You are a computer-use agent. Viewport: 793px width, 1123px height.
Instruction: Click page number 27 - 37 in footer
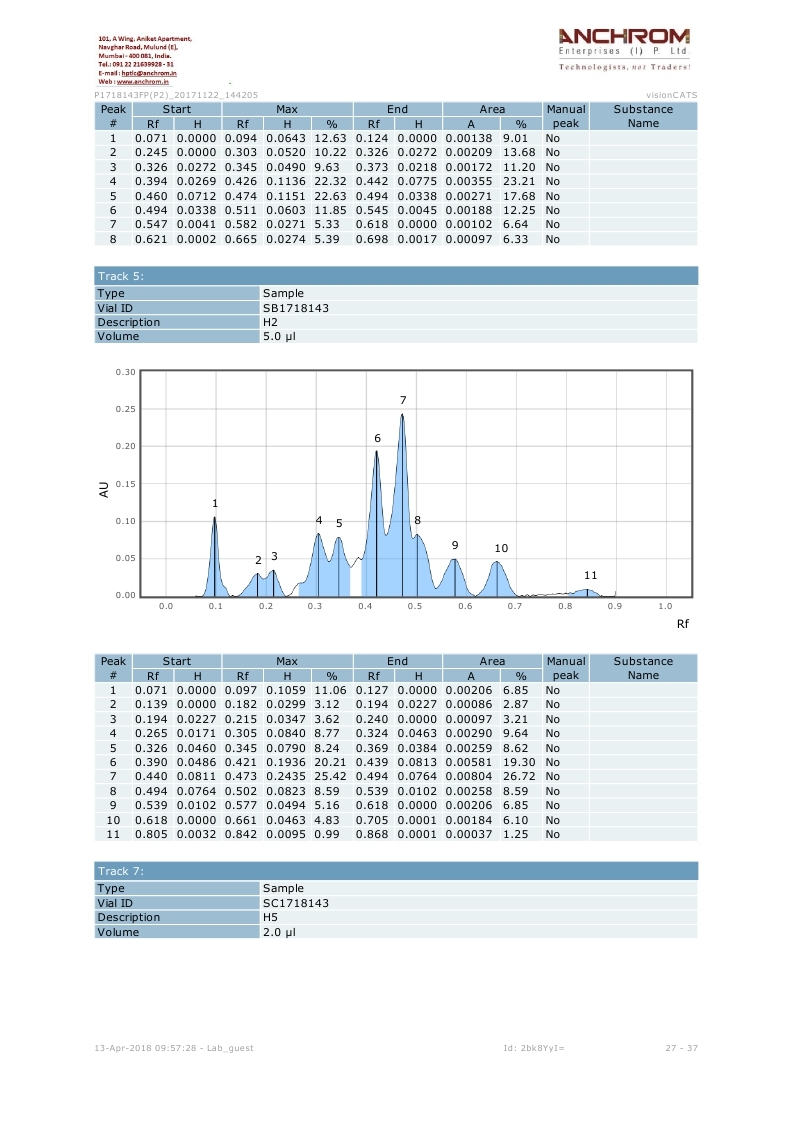[x=681, y=1048]
